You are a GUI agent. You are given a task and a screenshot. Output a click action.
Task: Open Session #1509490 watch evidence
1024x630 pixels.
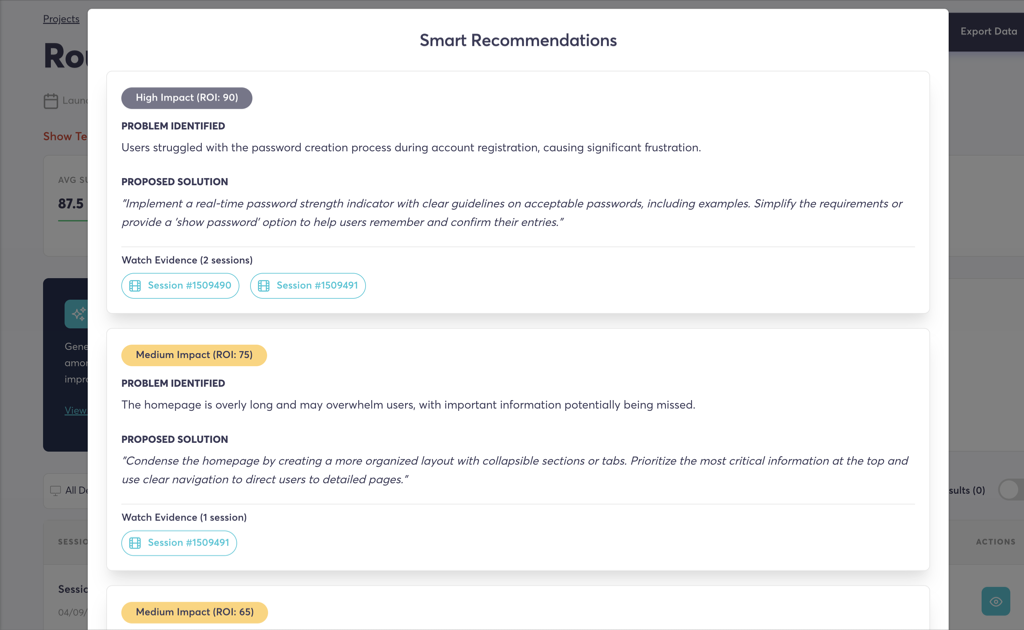click(x=180, y=285)
